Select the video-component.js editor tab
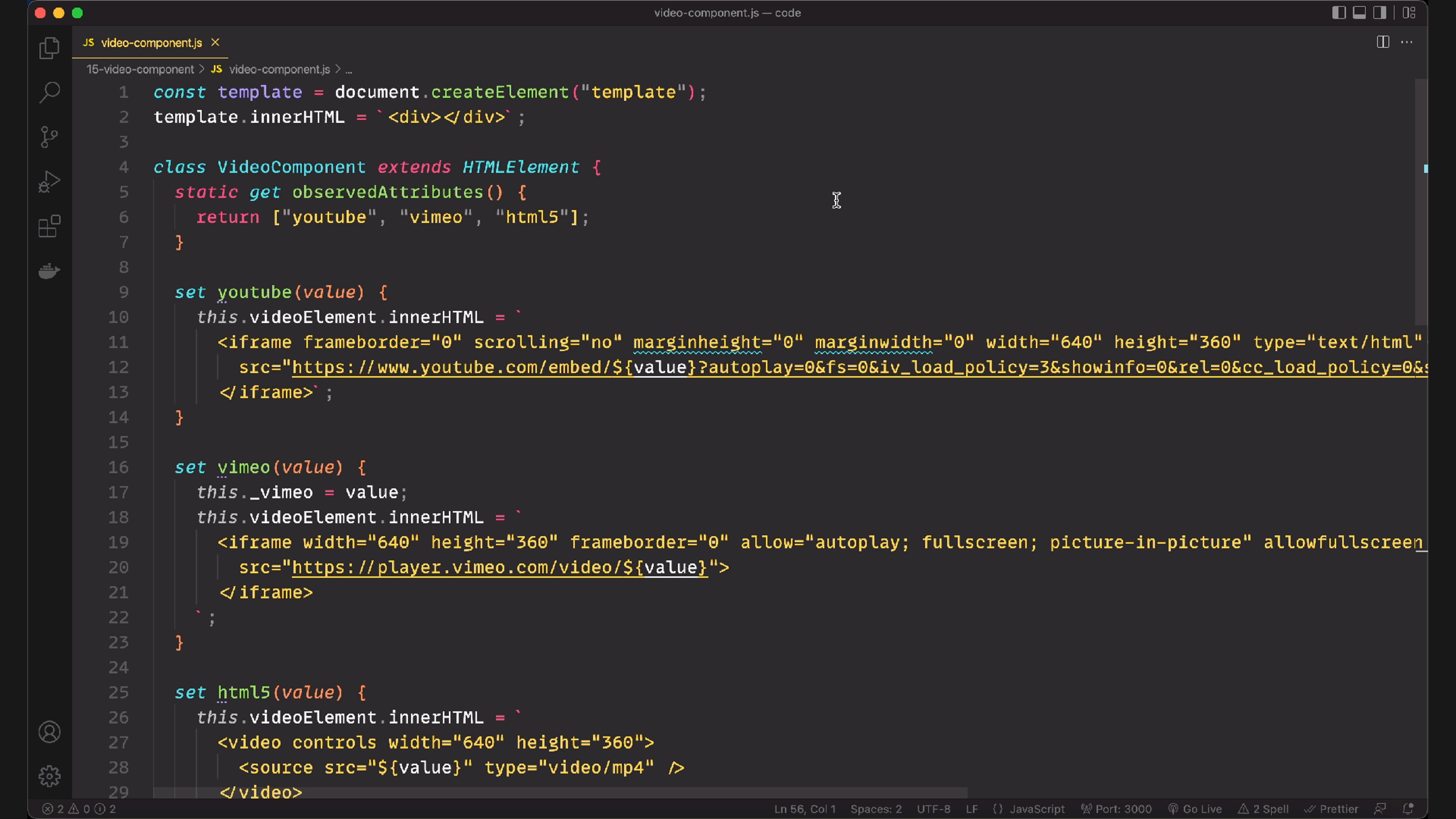This screenshot has height=819, width=1456. point(151,42)
